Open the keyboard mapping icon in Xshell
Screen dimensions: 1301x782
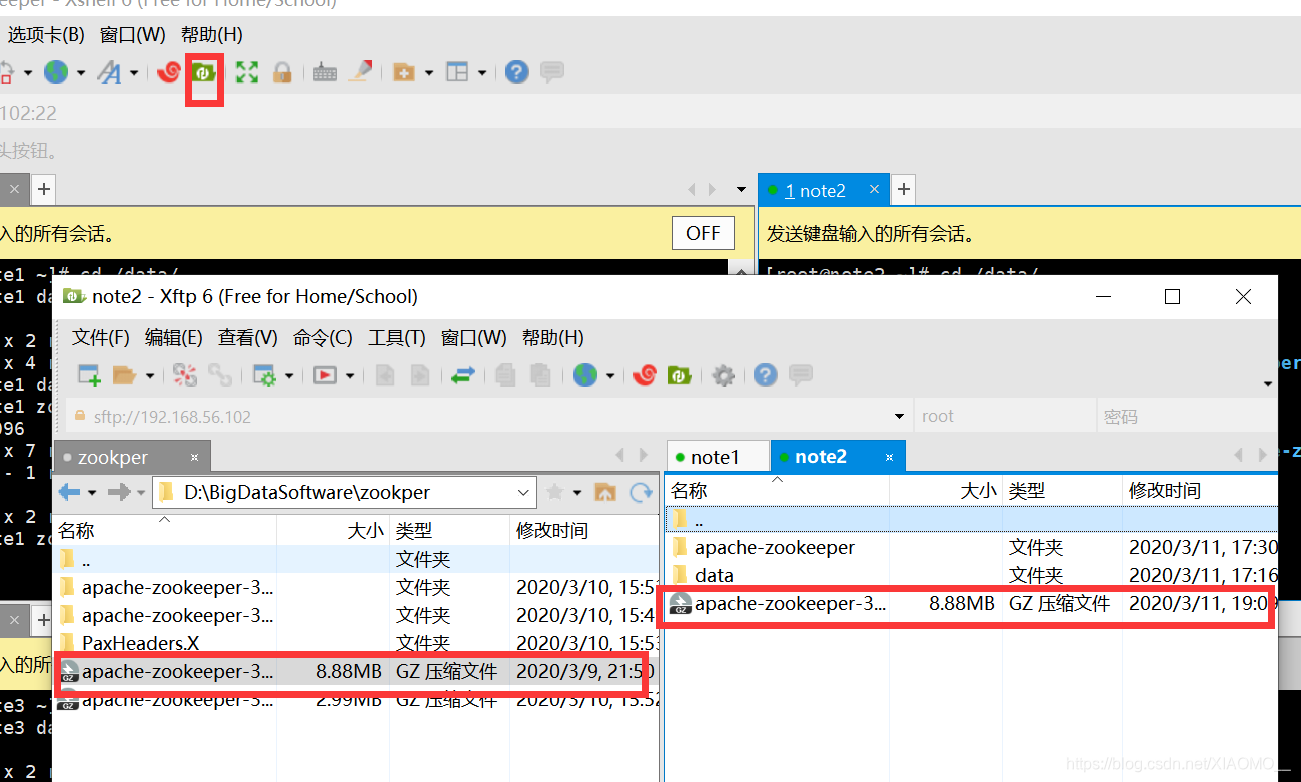click(x=324, y=72)
